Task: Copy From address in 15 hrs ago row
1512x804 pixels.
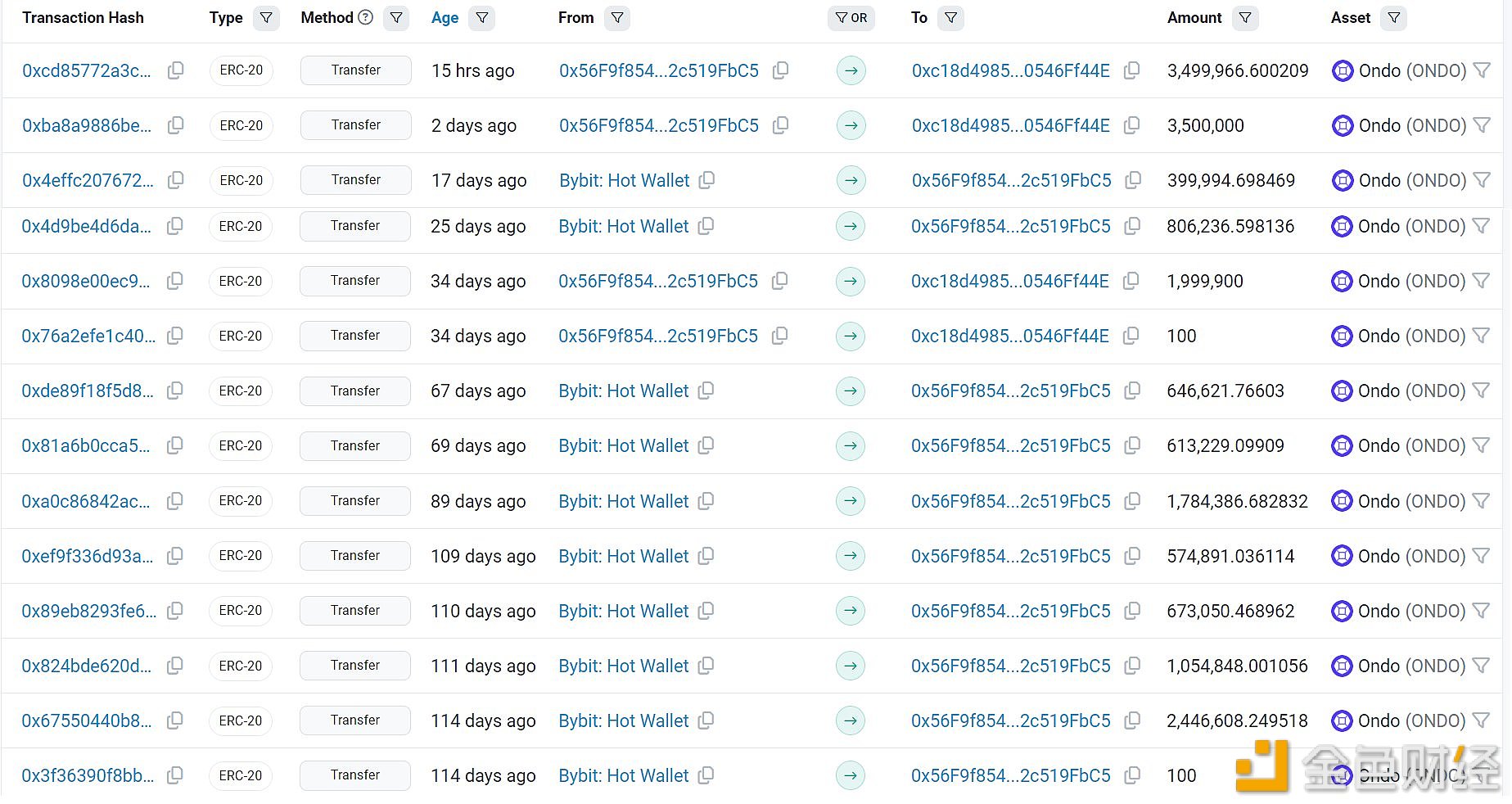Action: [780, 70]
